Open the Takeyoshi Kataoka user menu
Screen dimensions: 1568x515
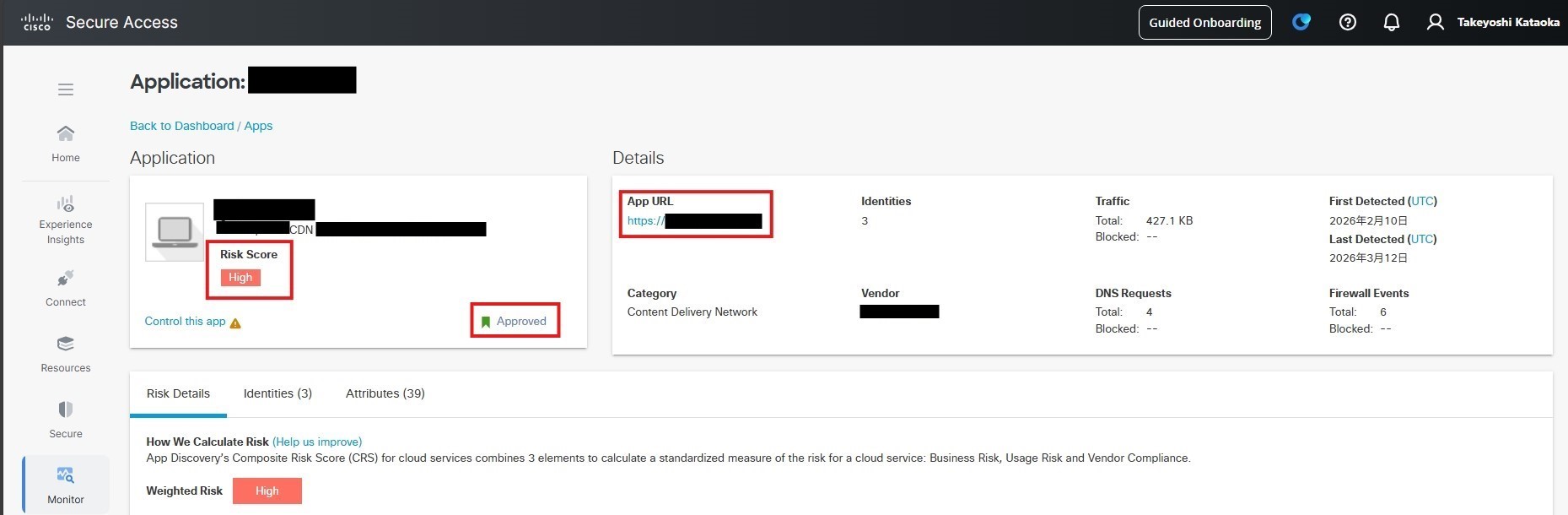(x=1494, y=23)
